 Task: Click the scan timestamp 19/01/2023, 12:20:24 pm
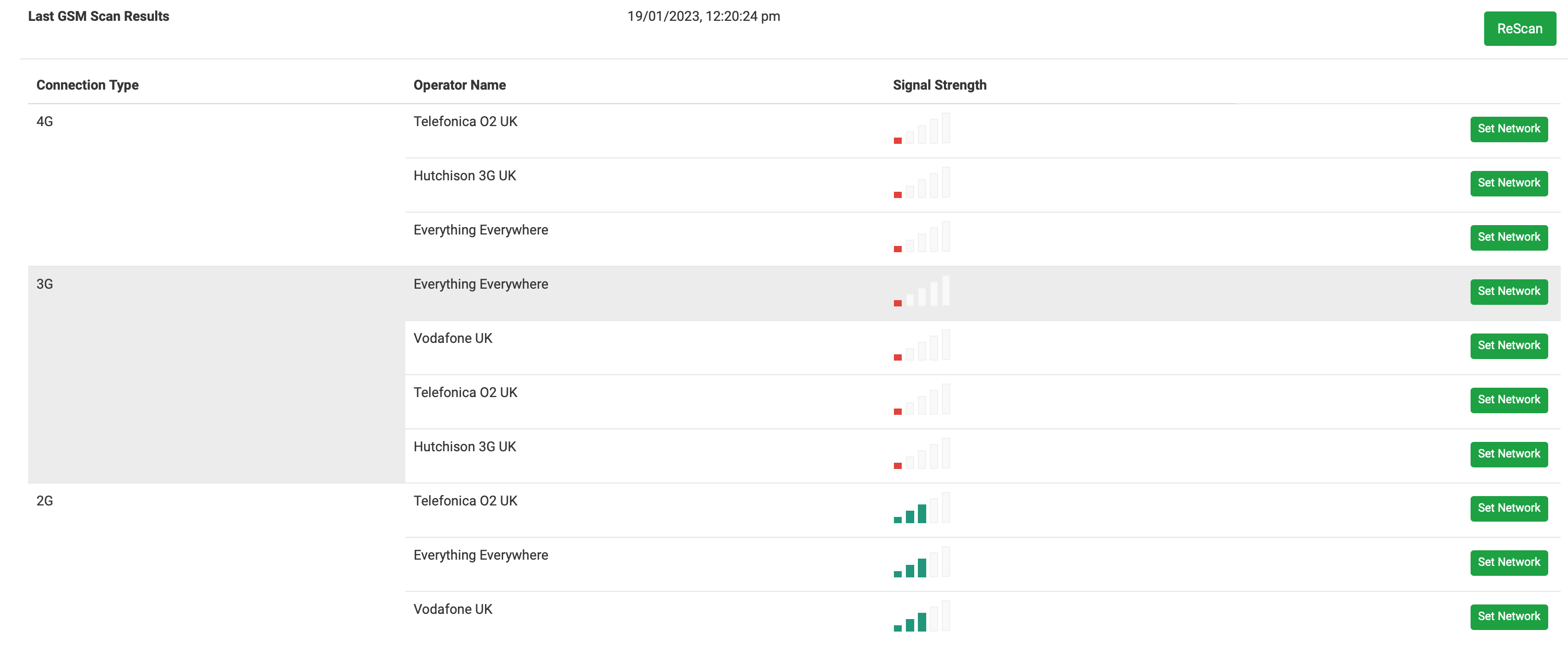pos(704,17)
